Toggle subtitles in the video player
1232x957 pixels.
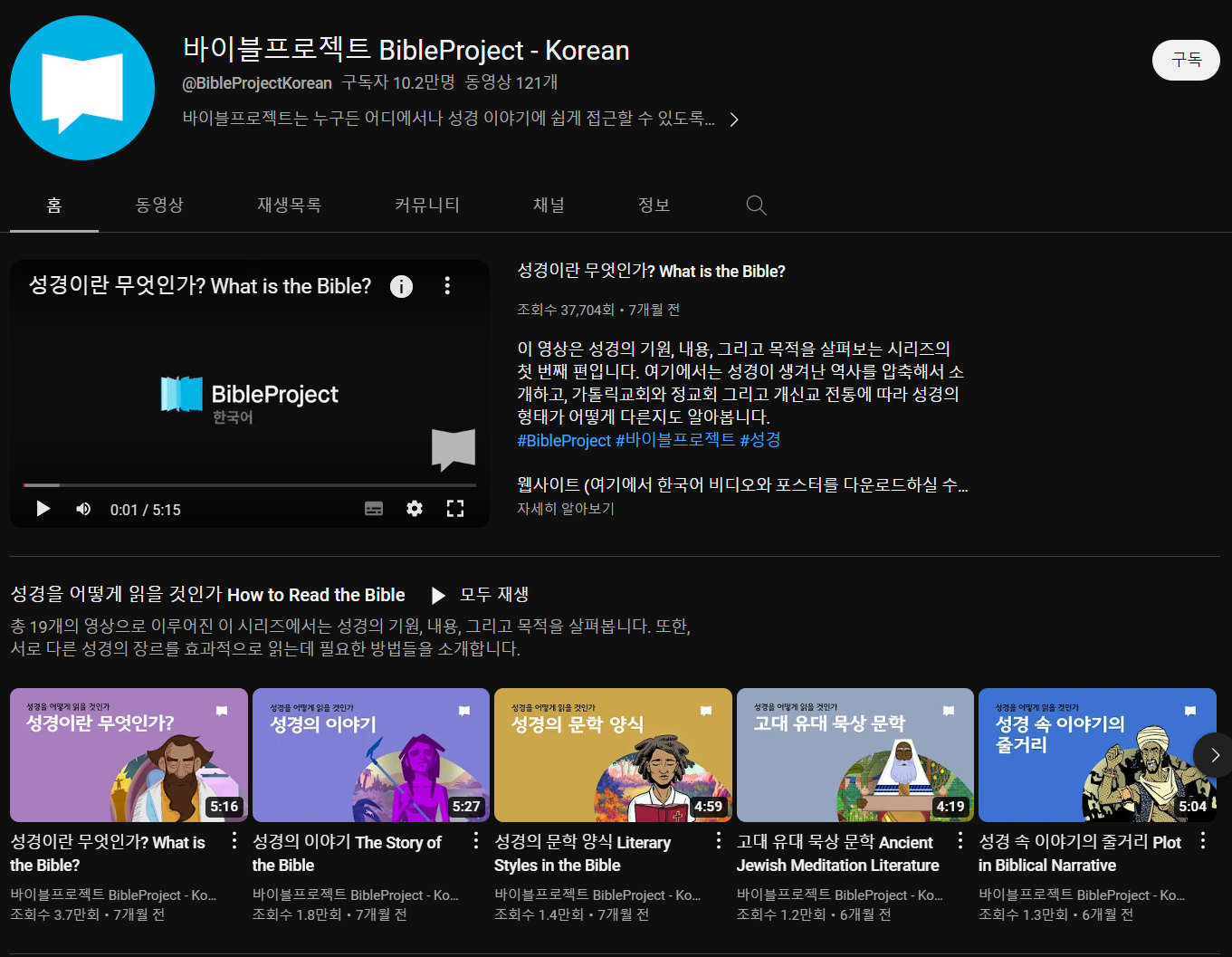(x=374, y=509)
